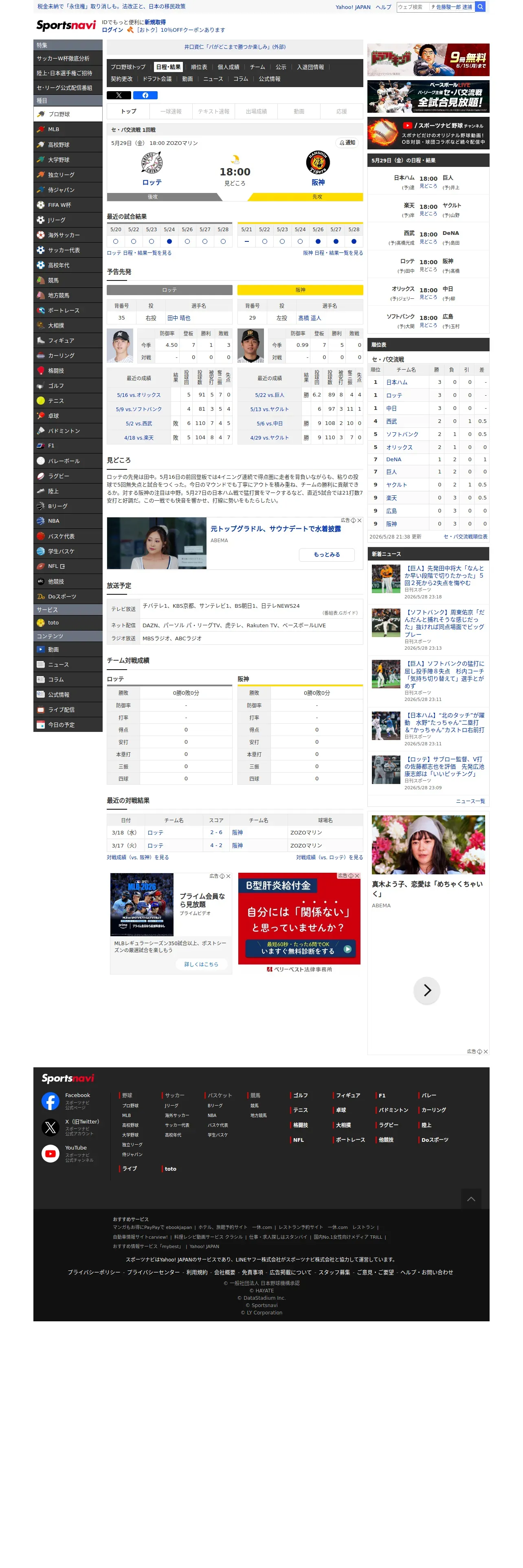This screenshot has width=523, height=1568.
Task: Open 阪神 日程・結果一覧を見る link
Action: (333, 253)
